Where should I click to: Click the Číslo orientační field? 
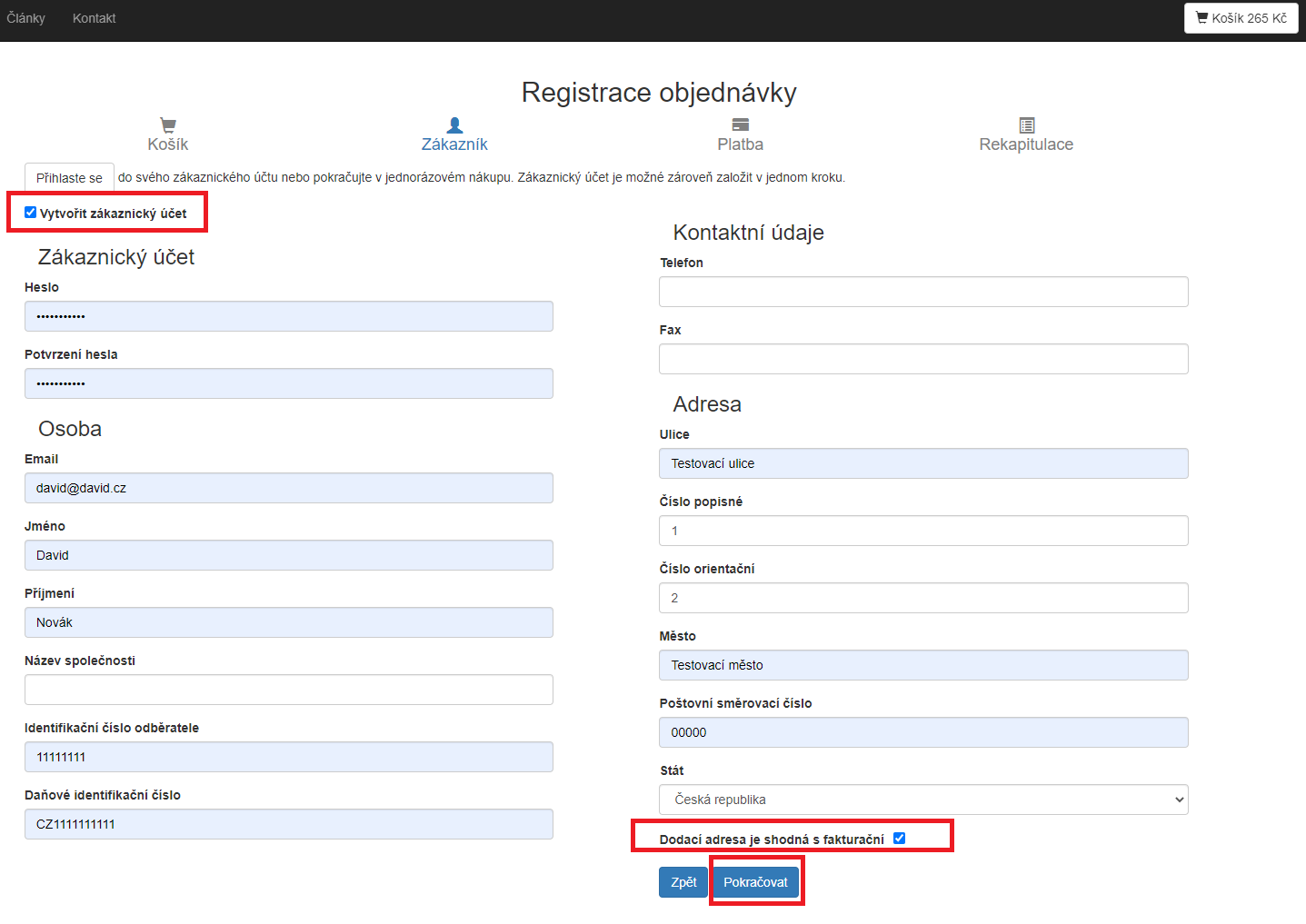(923, 598)
